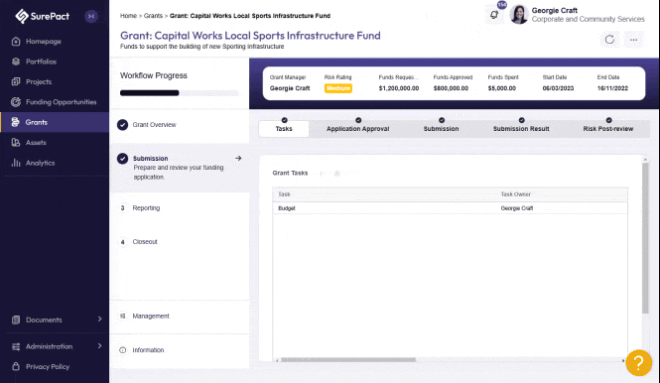The height and width of the screenshot is (383, 660).
Task: Click the Grant Overview completed checkmark
Action: pyautogui.click(x=122, y=125)
